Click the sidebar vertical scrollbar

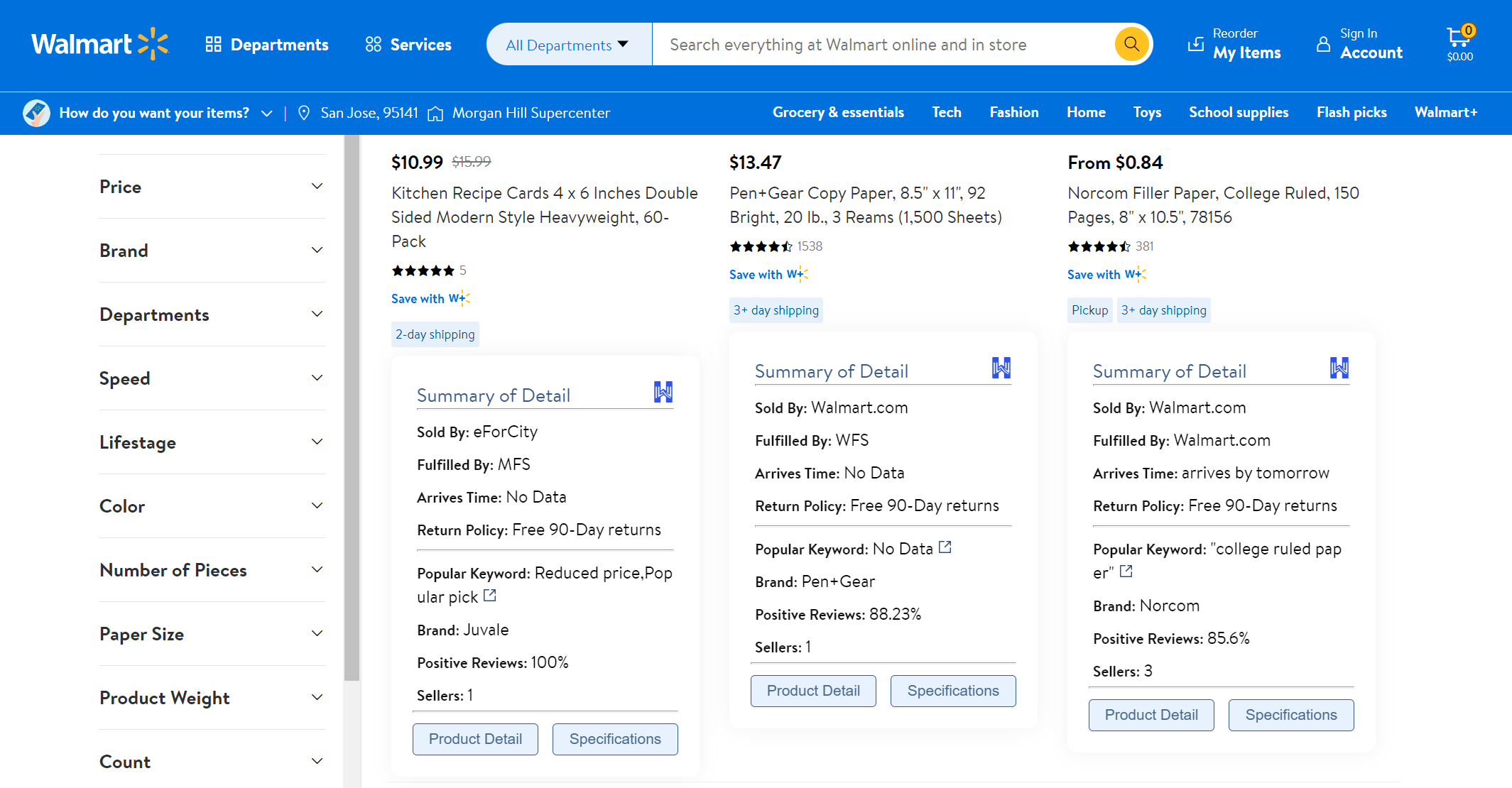pyautogui.click(x=352, y=408)
